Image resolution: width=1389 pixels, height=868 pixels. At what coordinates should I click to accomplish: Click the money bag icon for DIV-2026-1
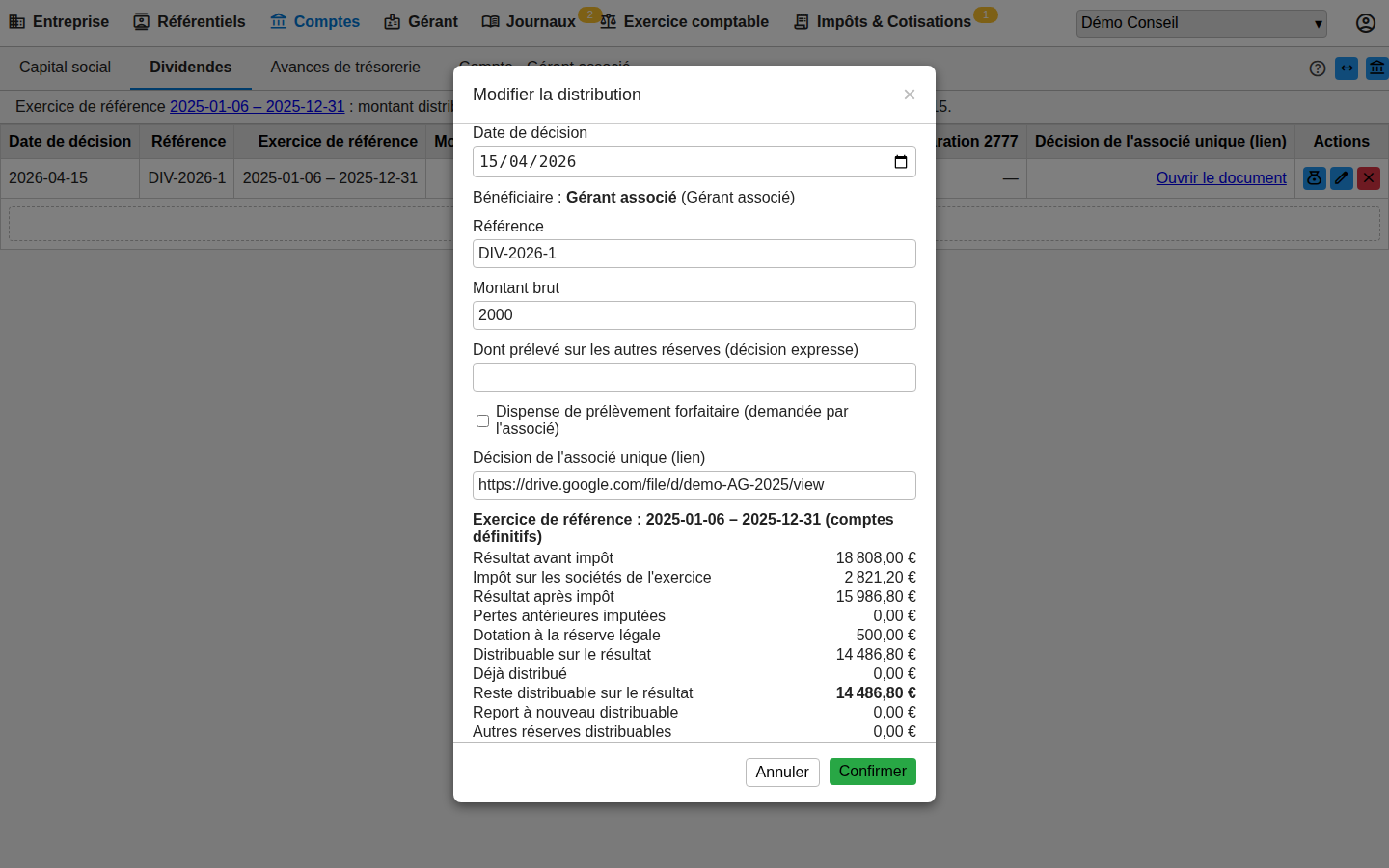point(1315,178)
